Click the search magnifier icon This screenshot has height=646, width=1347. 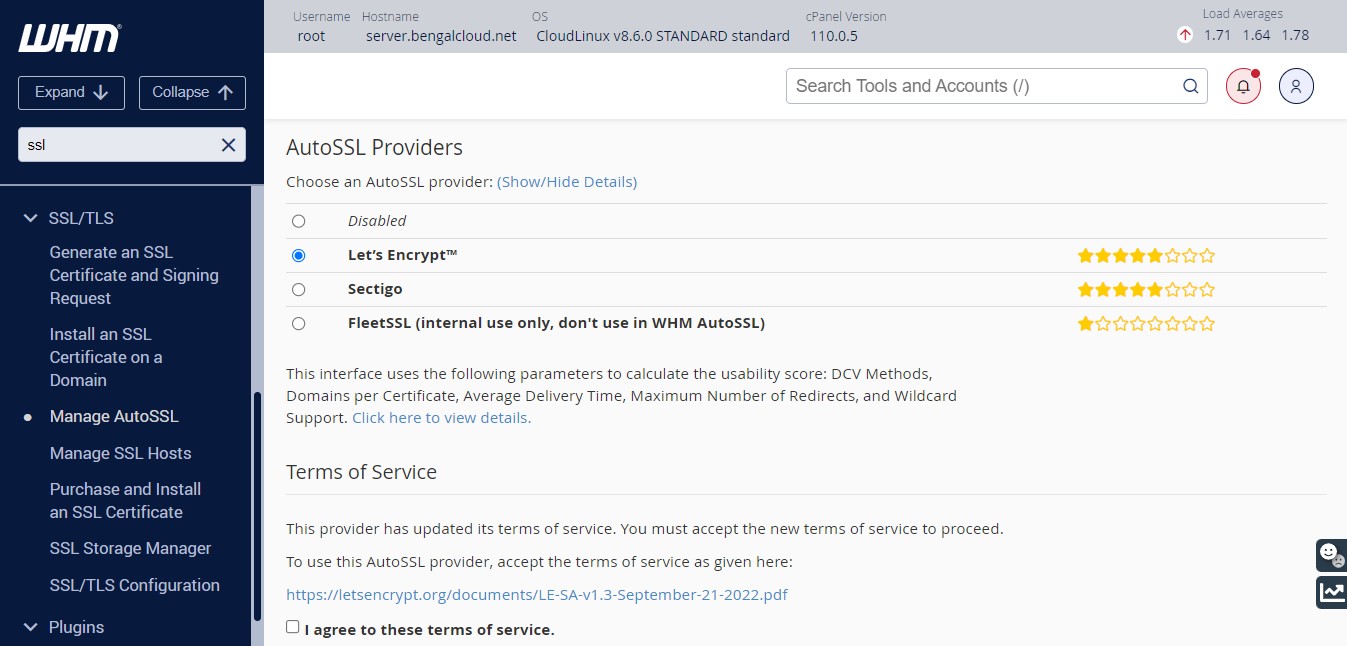[1190, 86]
